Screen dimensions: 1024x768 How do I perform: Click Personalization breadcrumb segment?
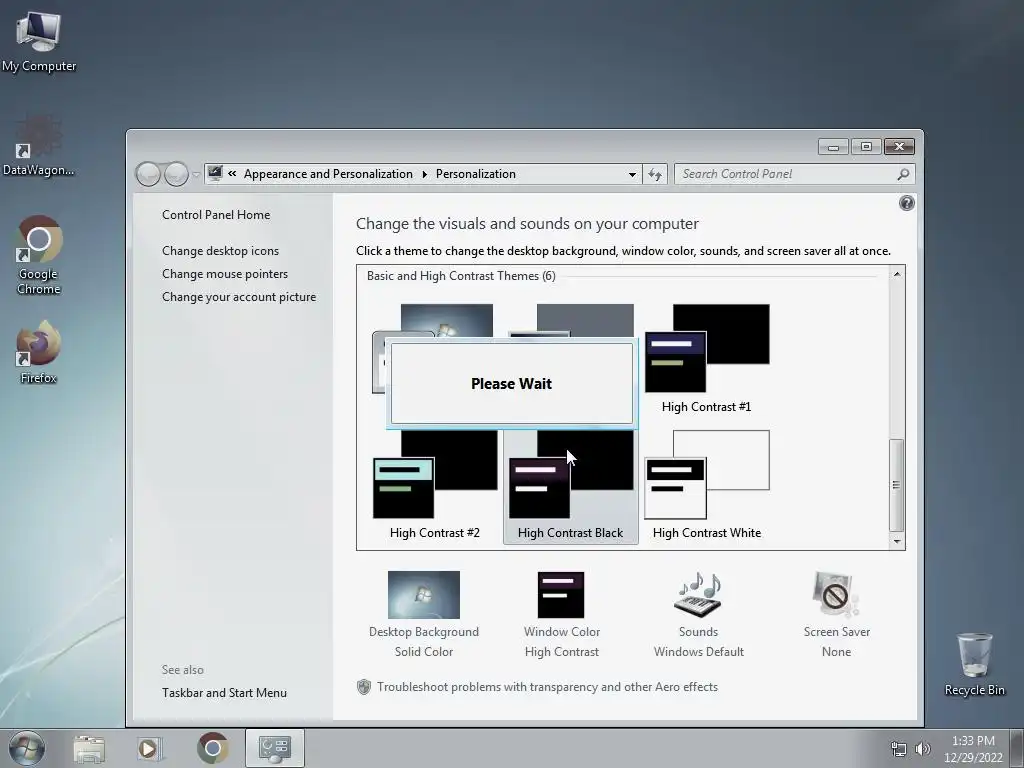(475, 174)
